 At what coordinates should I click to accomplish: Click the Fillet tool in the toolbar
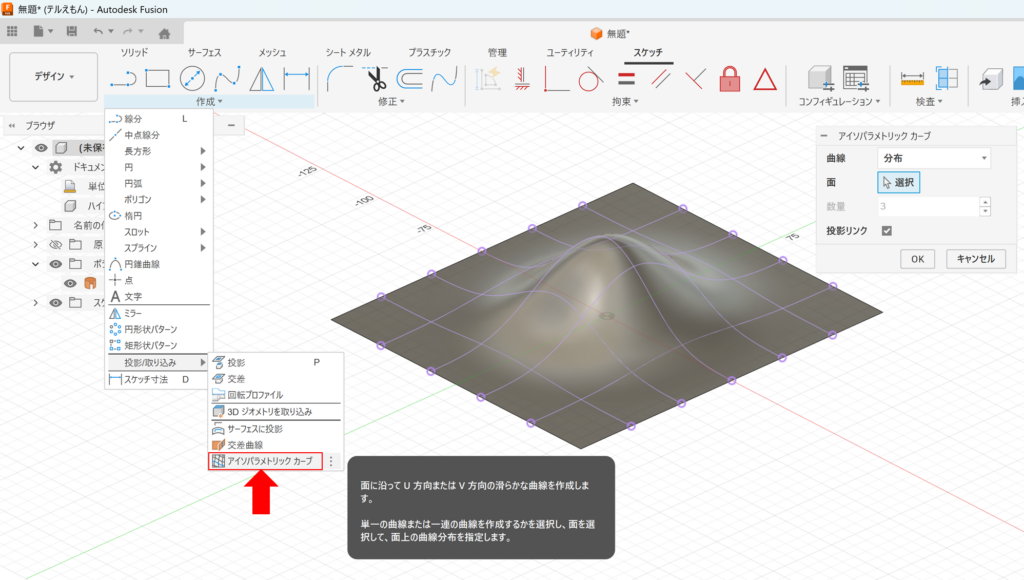point(342,78)
